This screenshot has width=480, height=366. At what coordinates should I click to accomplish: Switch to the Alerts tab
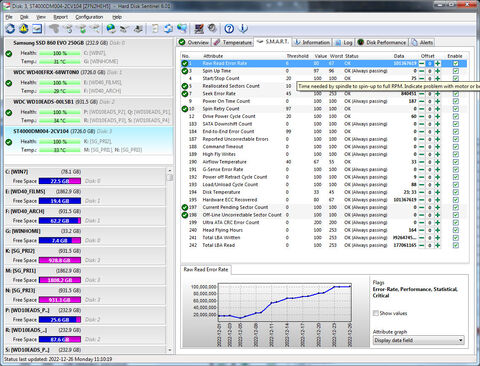tap(422, 42)
